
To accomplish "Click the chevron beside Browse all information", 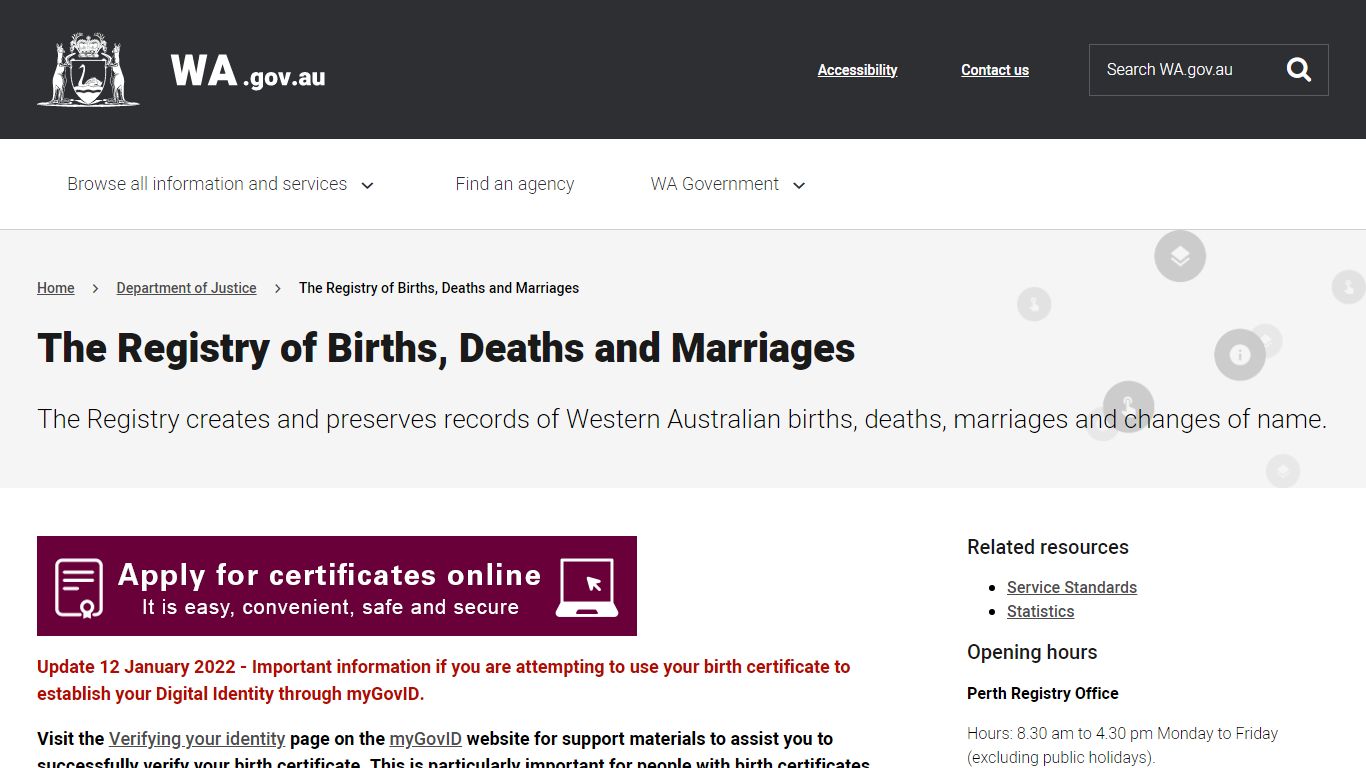I will pos(367,186).
